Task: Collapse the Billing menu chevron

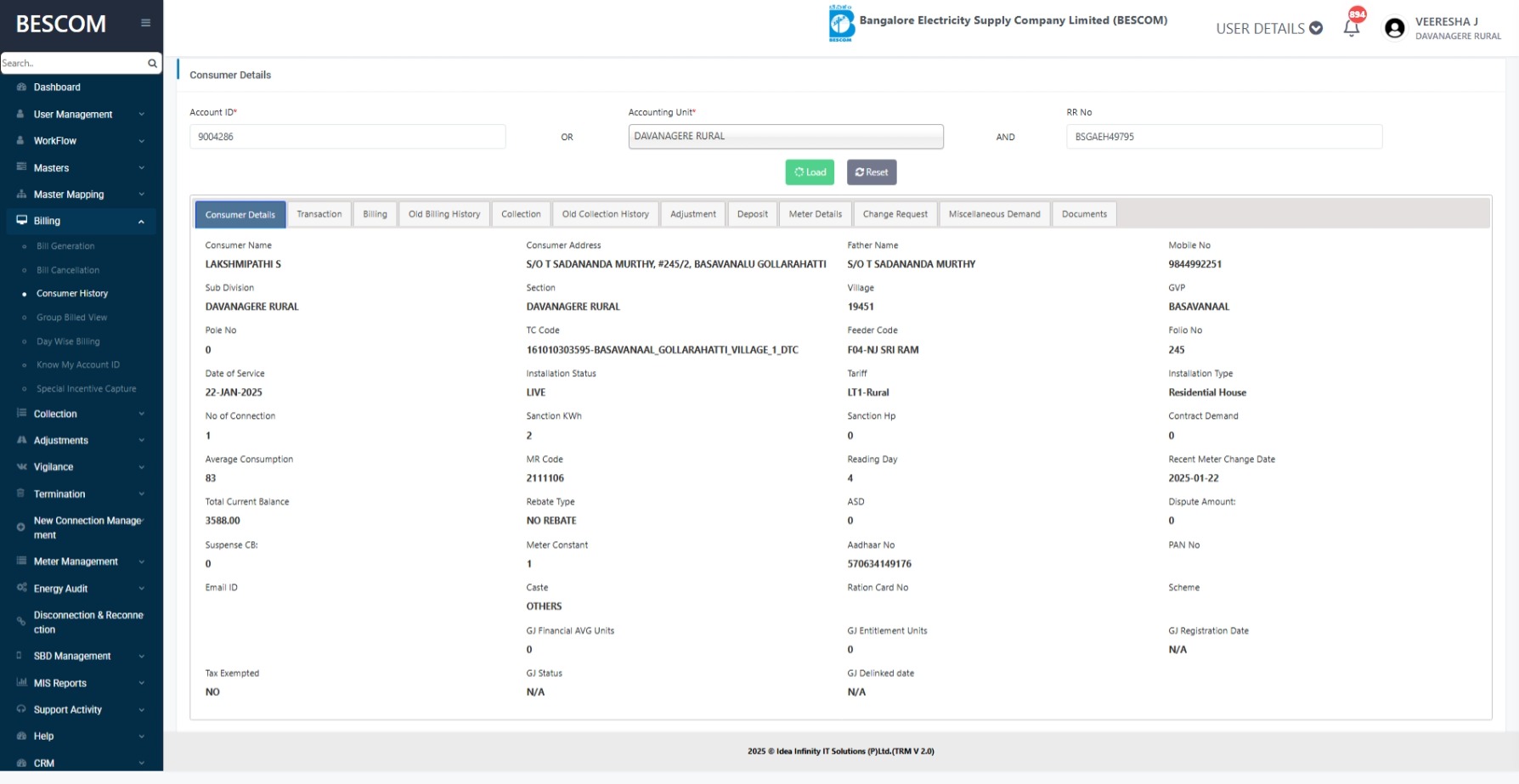Action: [141, 222]
